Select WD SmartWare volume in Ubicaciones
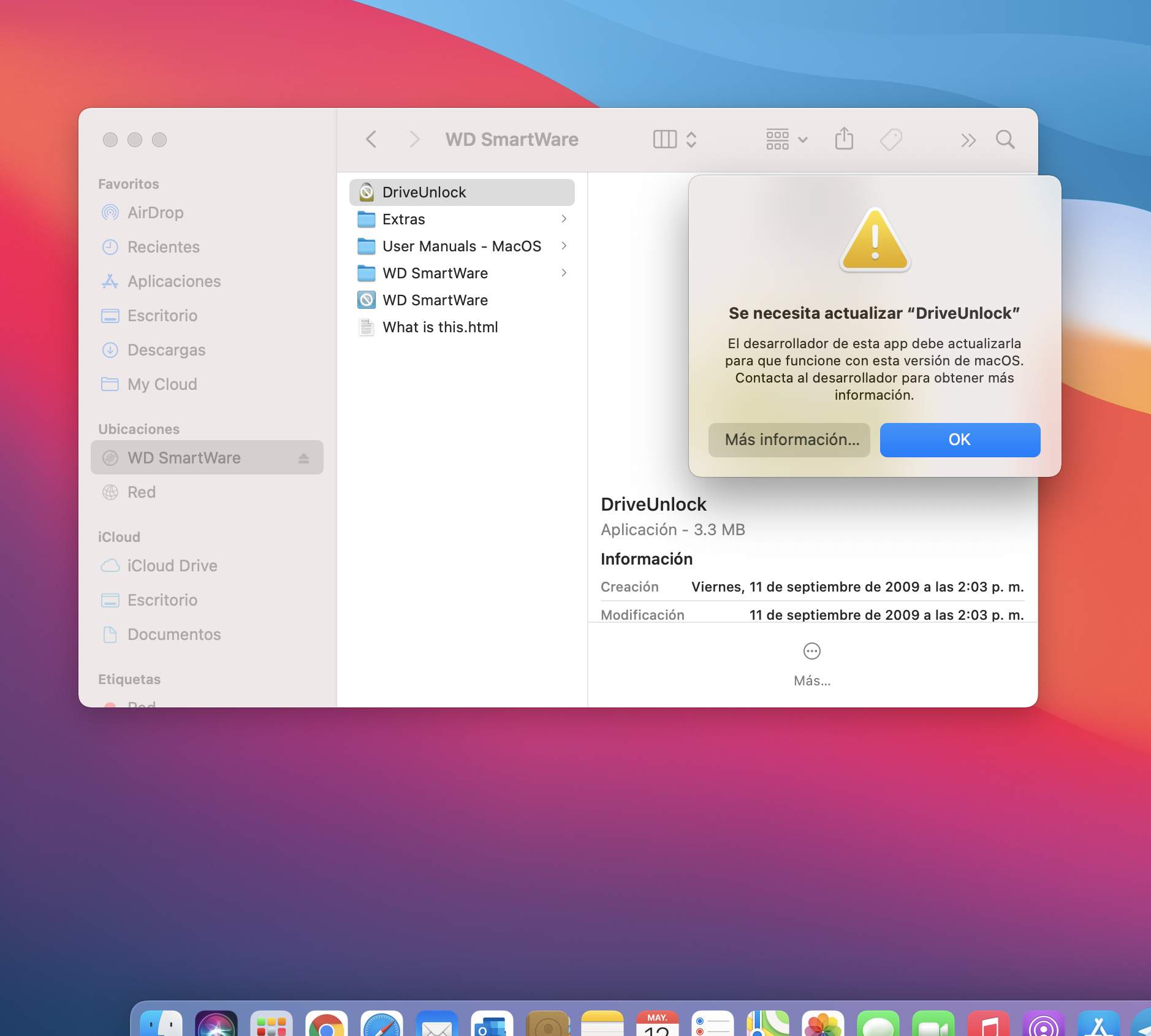Image resolution: width=1151 pixels, height=1036 pixels. click(207, 457)
